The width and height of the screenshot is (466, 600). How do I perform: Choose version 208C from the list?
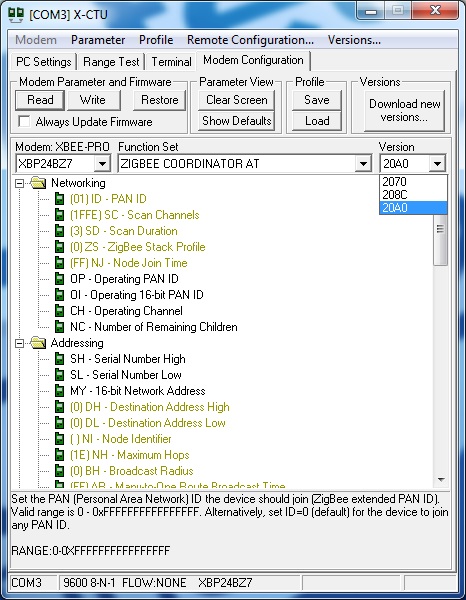click(413, 195)
